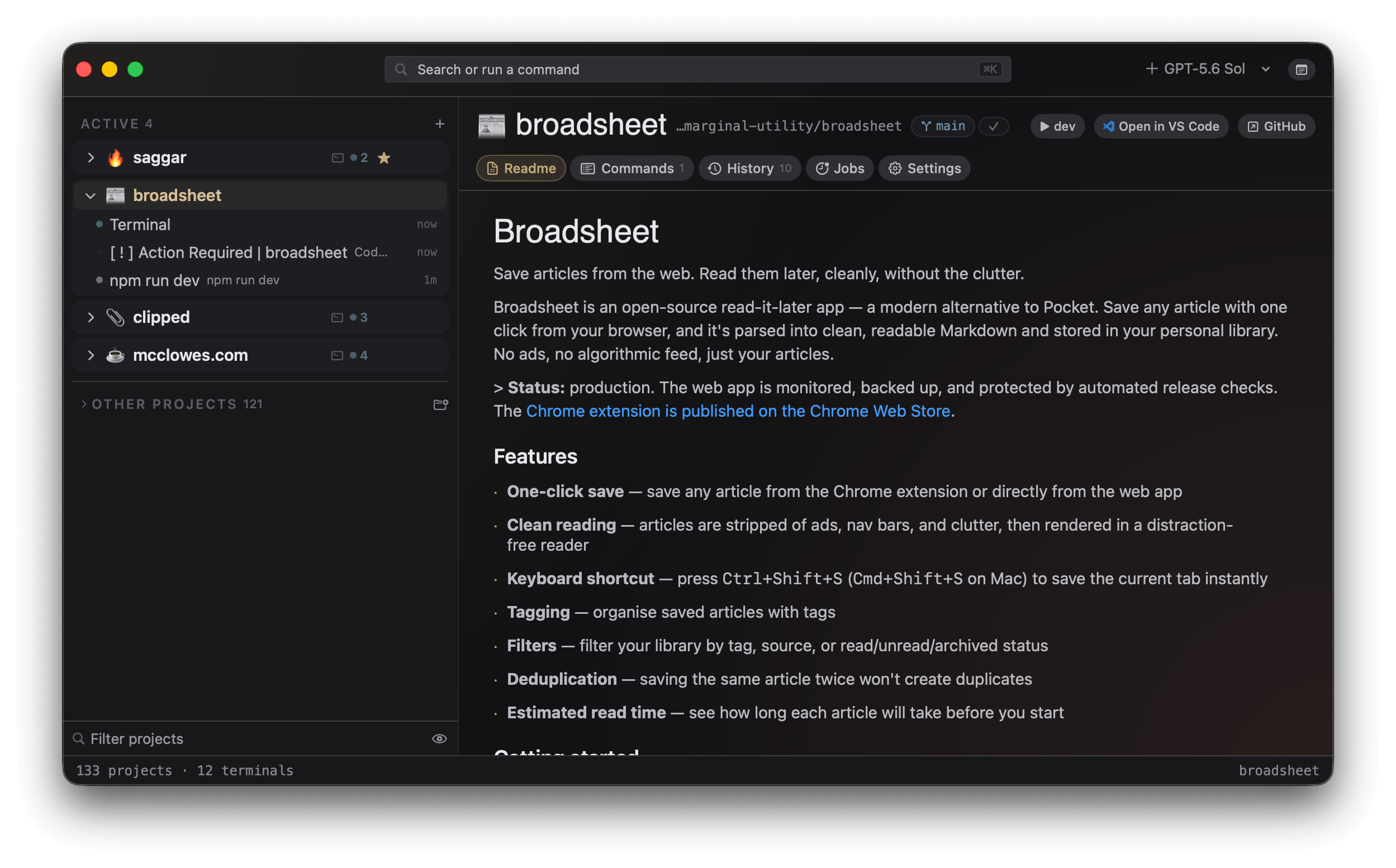This screenshot has width=1396, height=868.
Task: Blue status dot on the Terminal row
Action: (99, 225)
